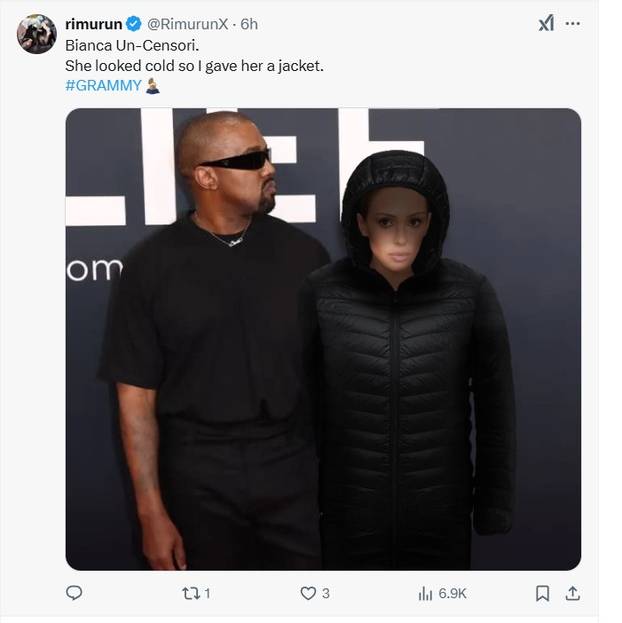Open the rimurun profile avatar
Viewport: 622px width, 623px height.
37,34
